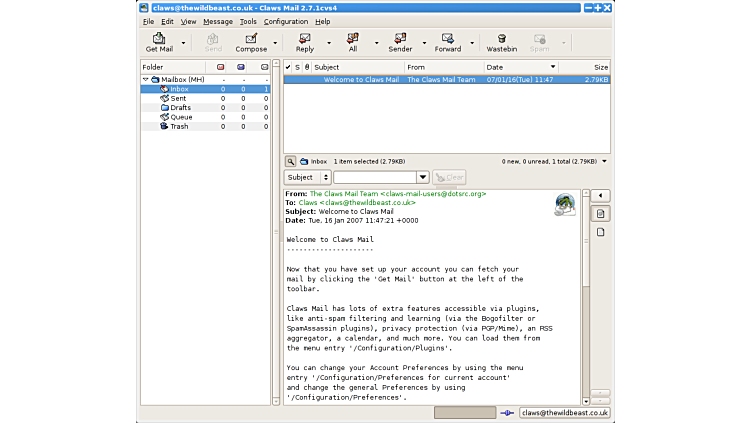Sort by attachment paperclip column
The width and height of the screenshot is (752, 423).
click(x=307, y=67)
